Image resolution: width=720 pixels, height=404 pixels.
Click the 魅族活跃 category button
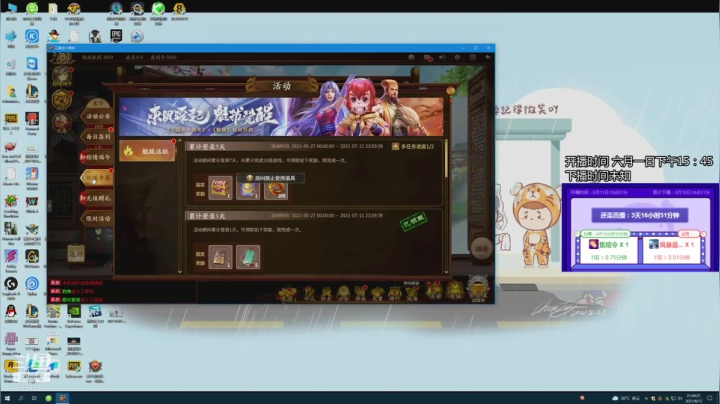[x=147, y=151]
